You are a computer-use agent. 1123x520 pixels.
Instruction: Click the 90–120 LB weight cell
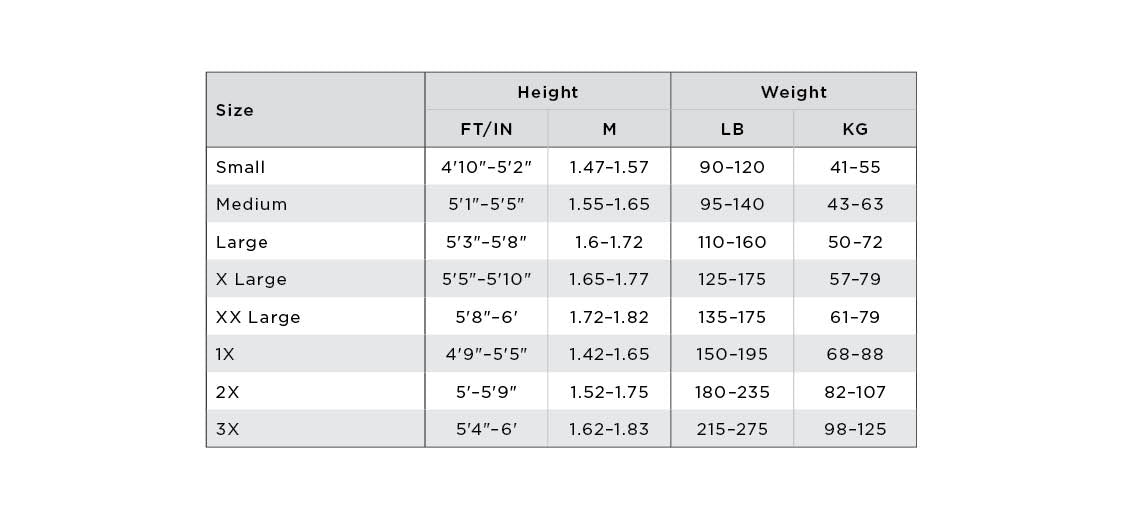732,167
